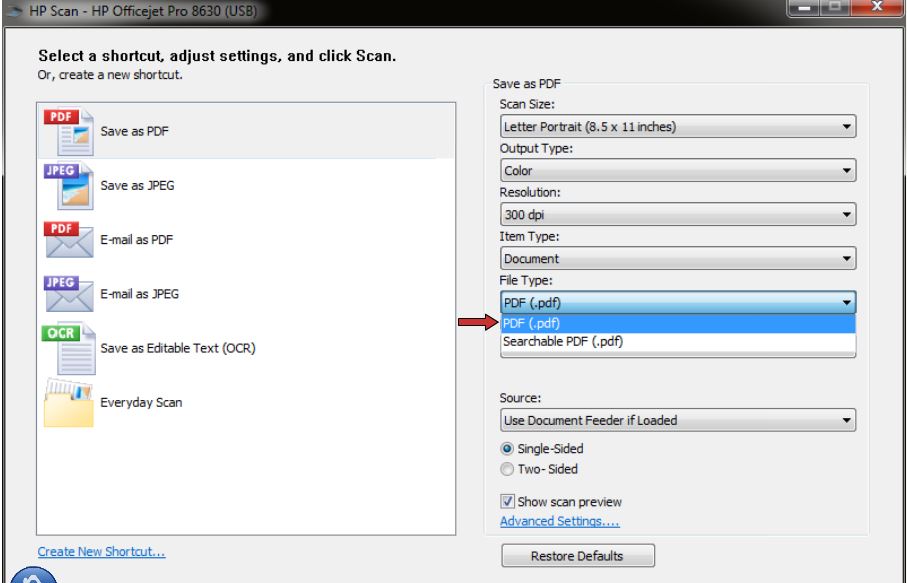The height and width of the screenshot is (583, 907).
Task: Choose the Save as JPEG shortcut icon
Action: (69, 186)
